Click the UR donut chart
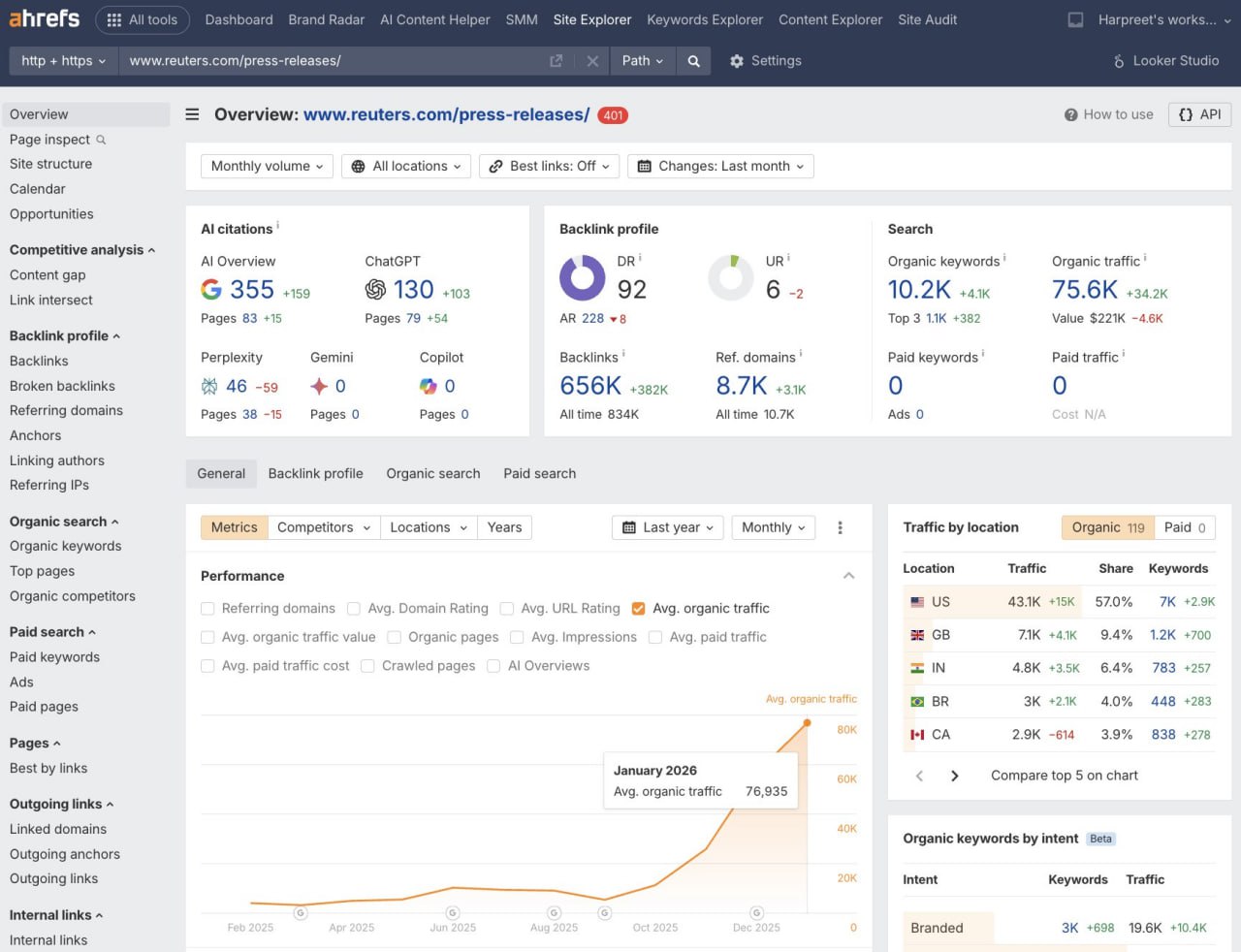Screen dimensions: 1241x952 [731, 277]
